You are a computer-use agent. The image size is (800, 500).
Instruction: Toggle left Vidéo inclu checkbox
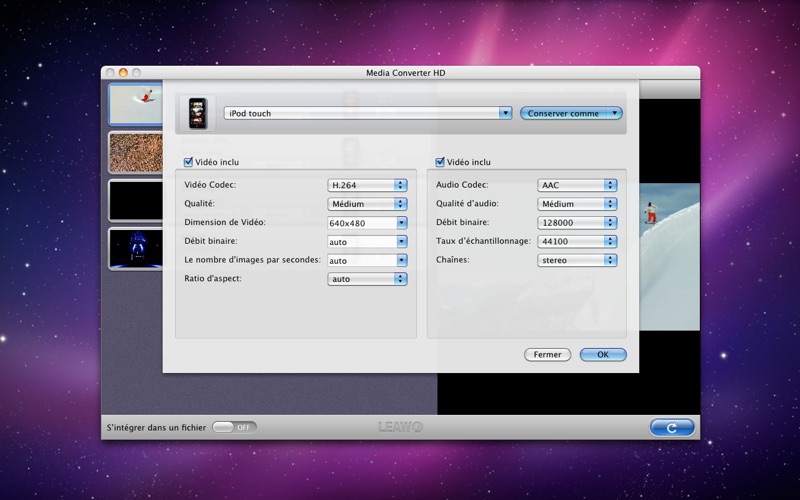188,162
